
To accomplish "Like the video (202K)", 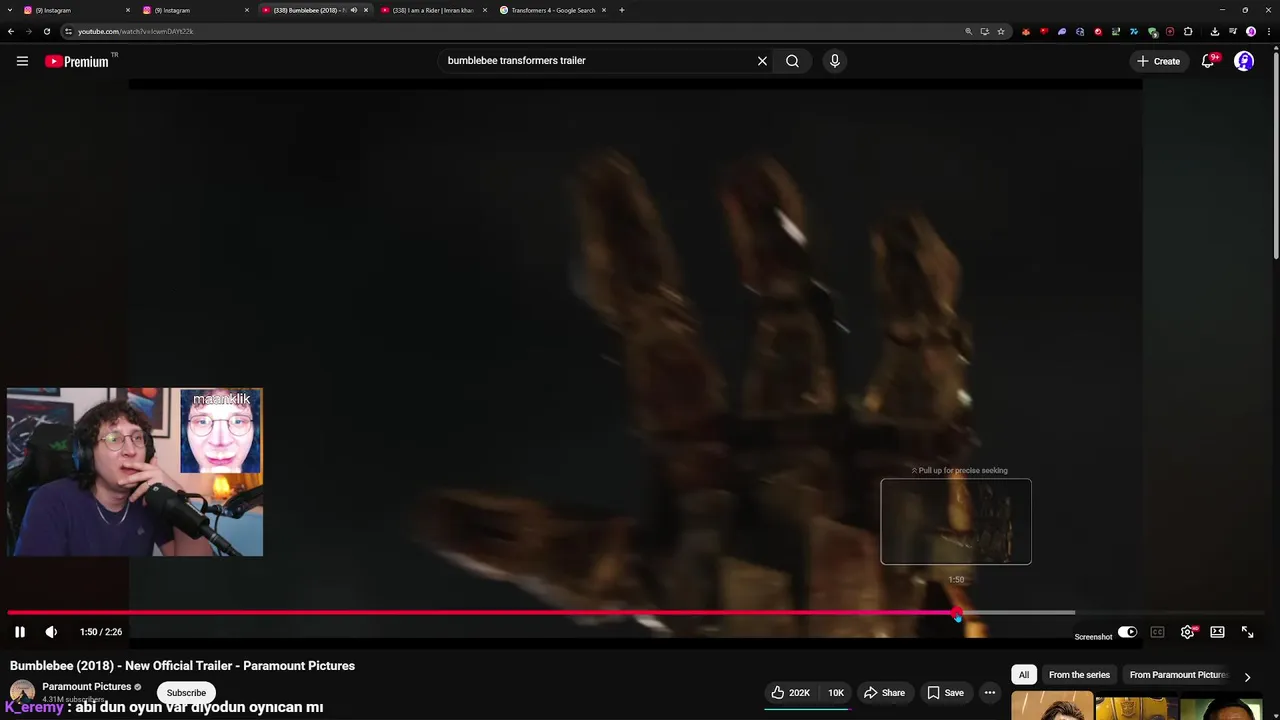I will tap(790, 692).
